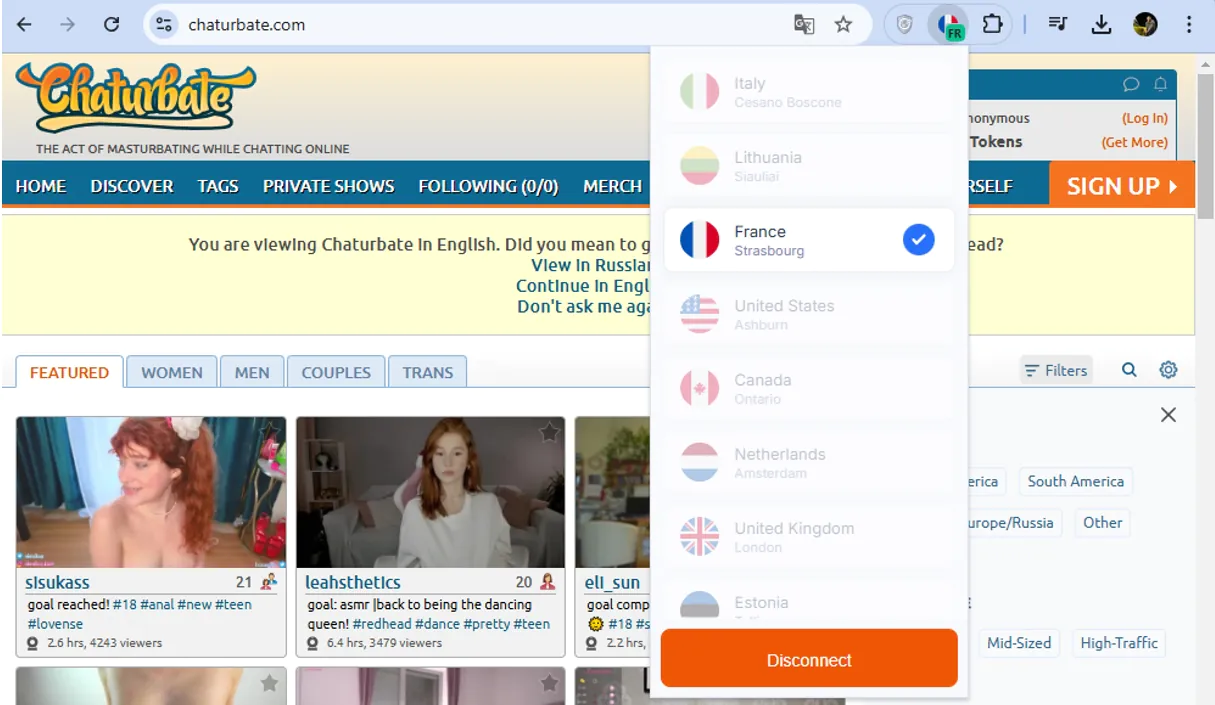Open the browser three-dot menu

tap(1188, 25)
